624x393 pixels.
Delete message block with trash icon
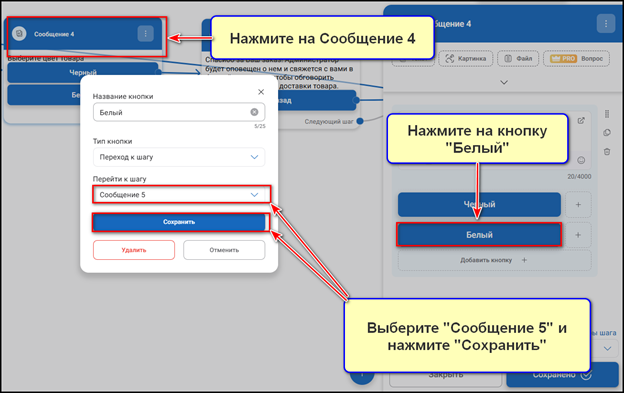click(607, 152)
